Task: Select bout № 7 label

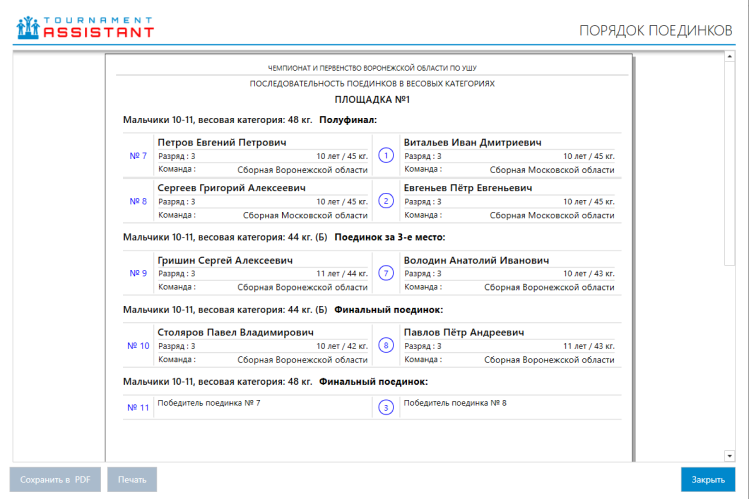Action: pos(138,156)
